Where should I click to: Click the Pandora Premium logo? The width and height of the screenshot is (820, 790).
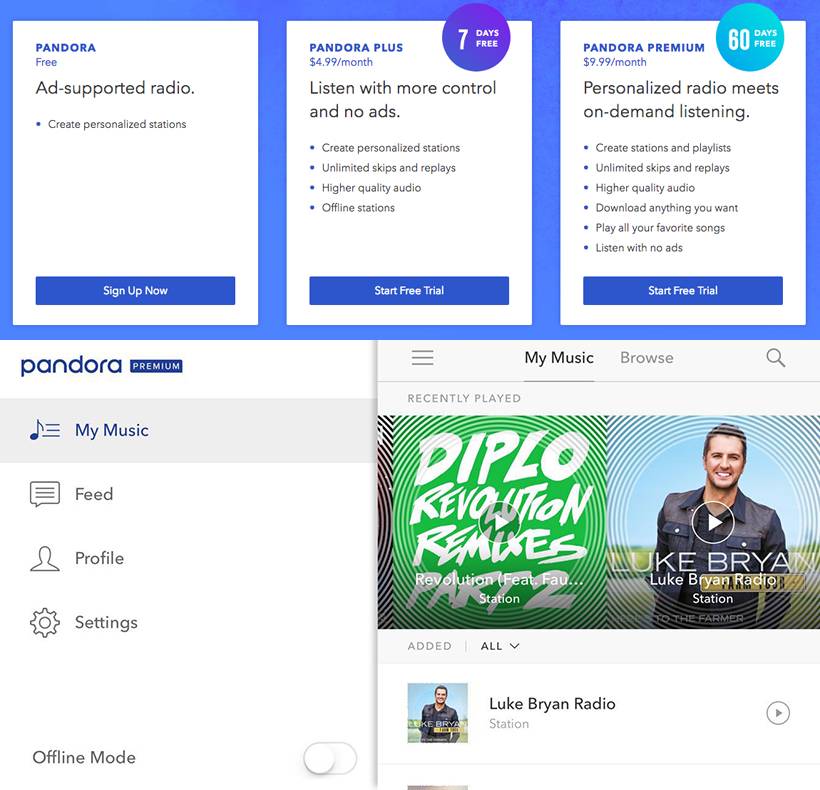101,366
